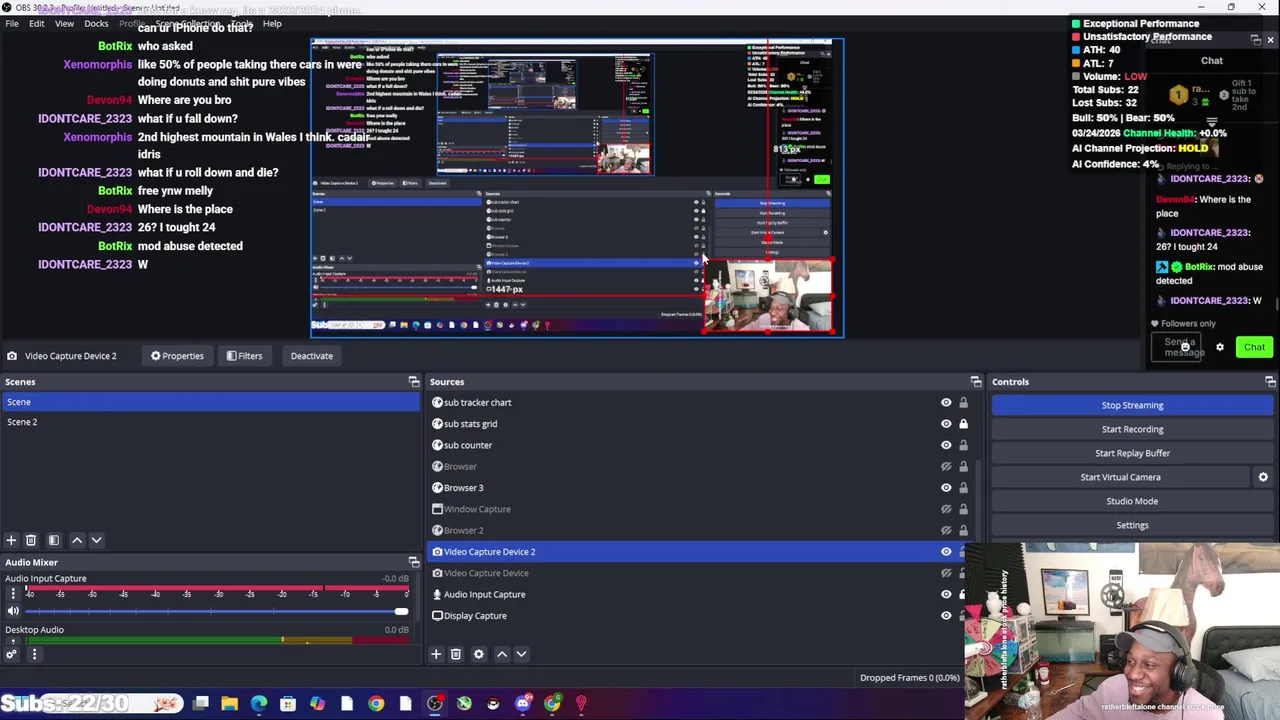Open Filters for selected source
This screenshot has width=1280, height=720.
click(244, 356)
